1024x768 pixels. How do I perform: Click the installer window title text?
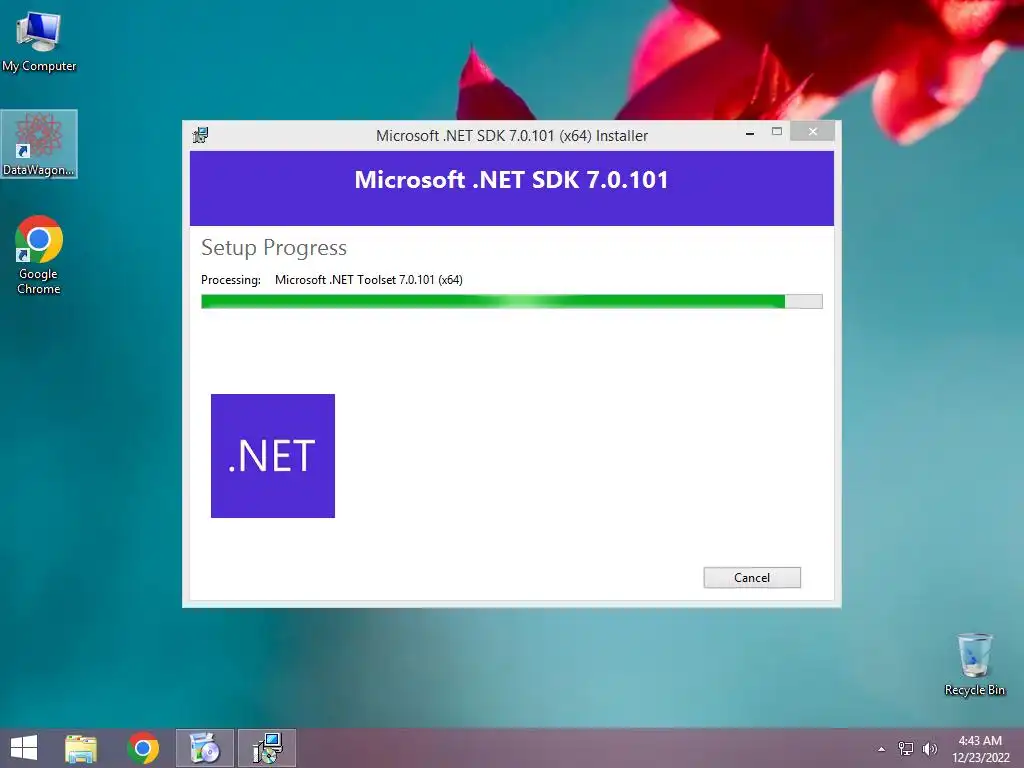click(511, 135)
